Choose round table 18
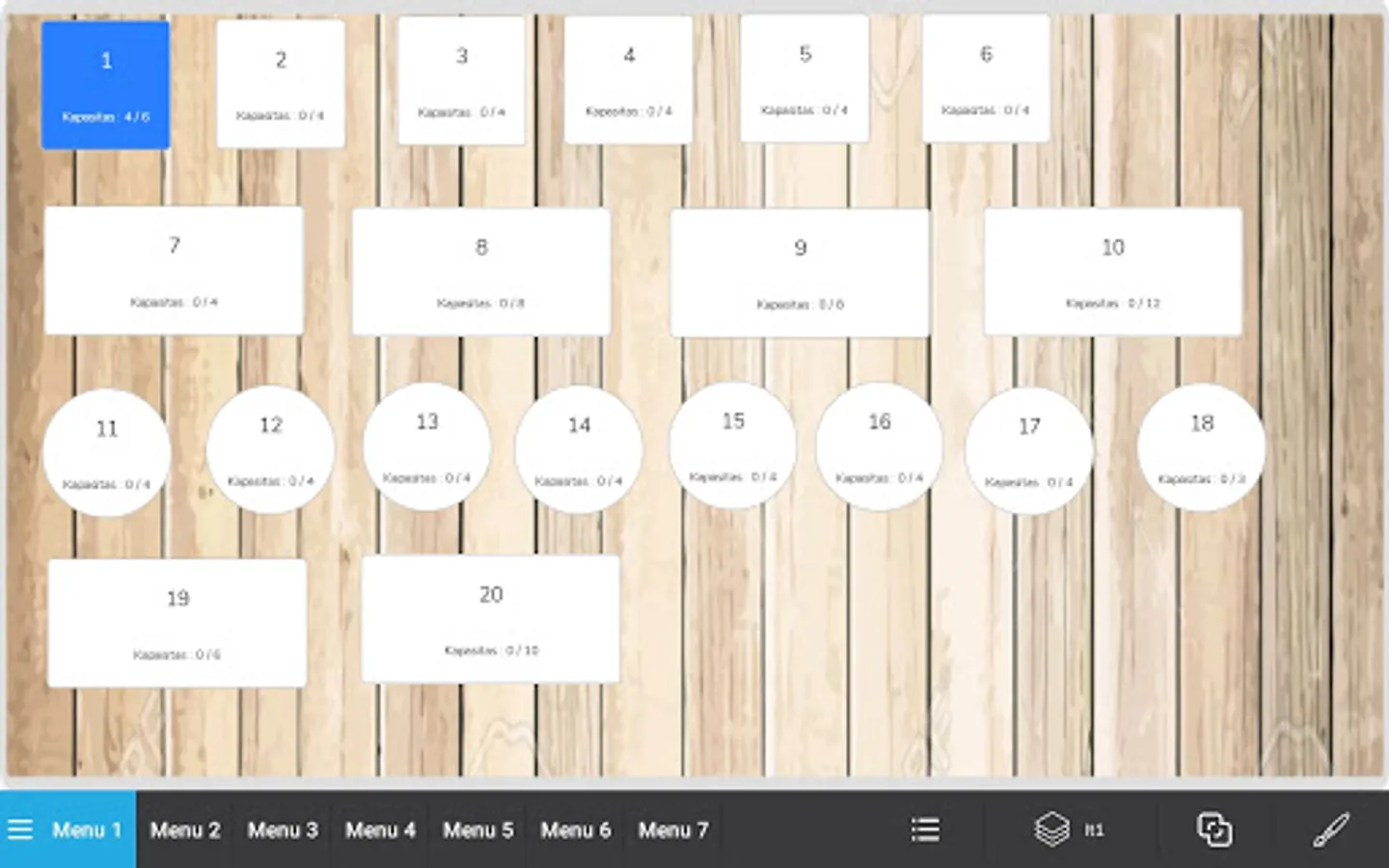The image size is (1389, 868). (1201, 448)
